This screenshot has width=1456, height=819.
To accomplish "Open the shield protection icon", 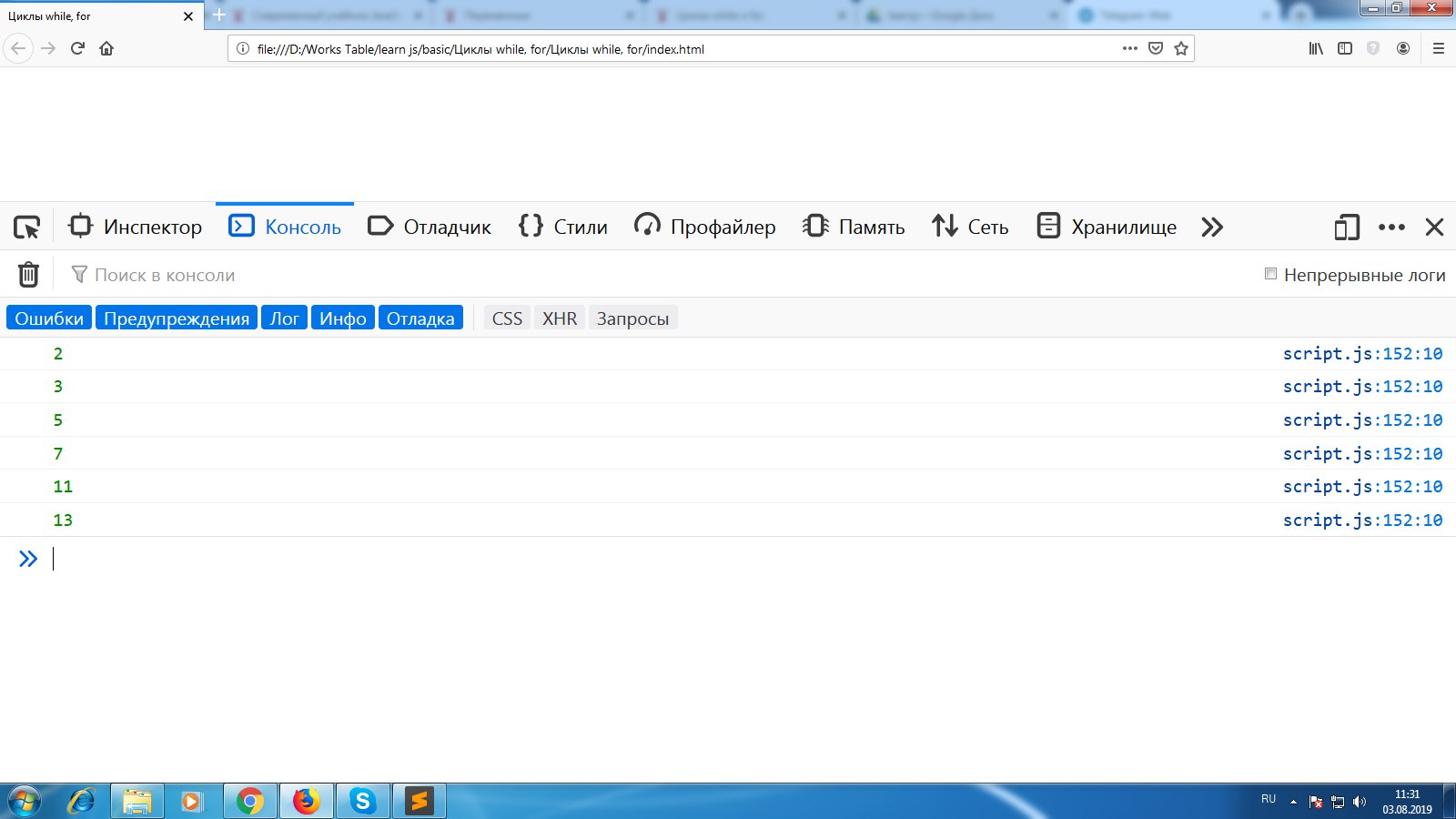I will click(1373, 48).
